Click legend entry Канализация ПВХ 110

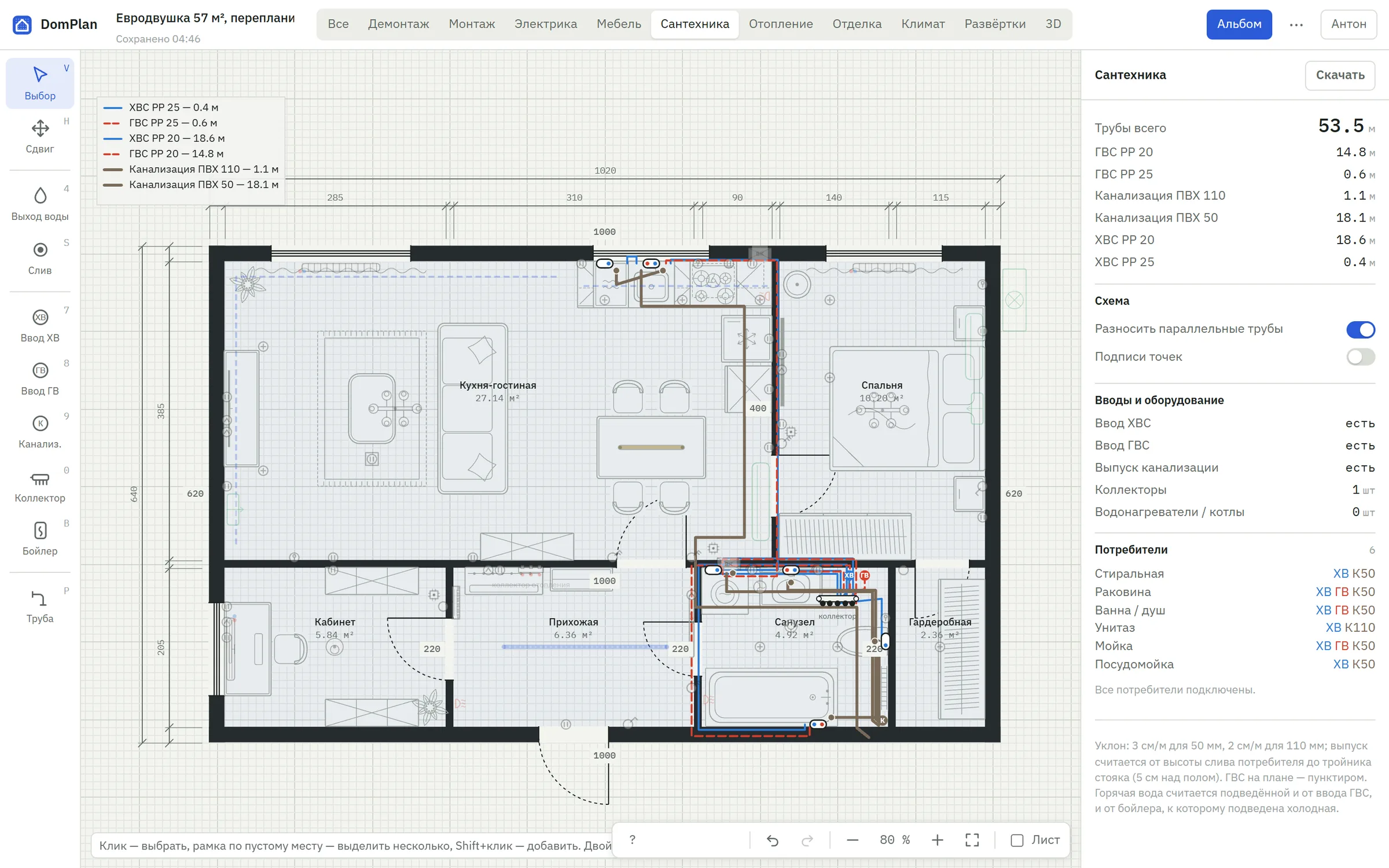click(191, 169)
